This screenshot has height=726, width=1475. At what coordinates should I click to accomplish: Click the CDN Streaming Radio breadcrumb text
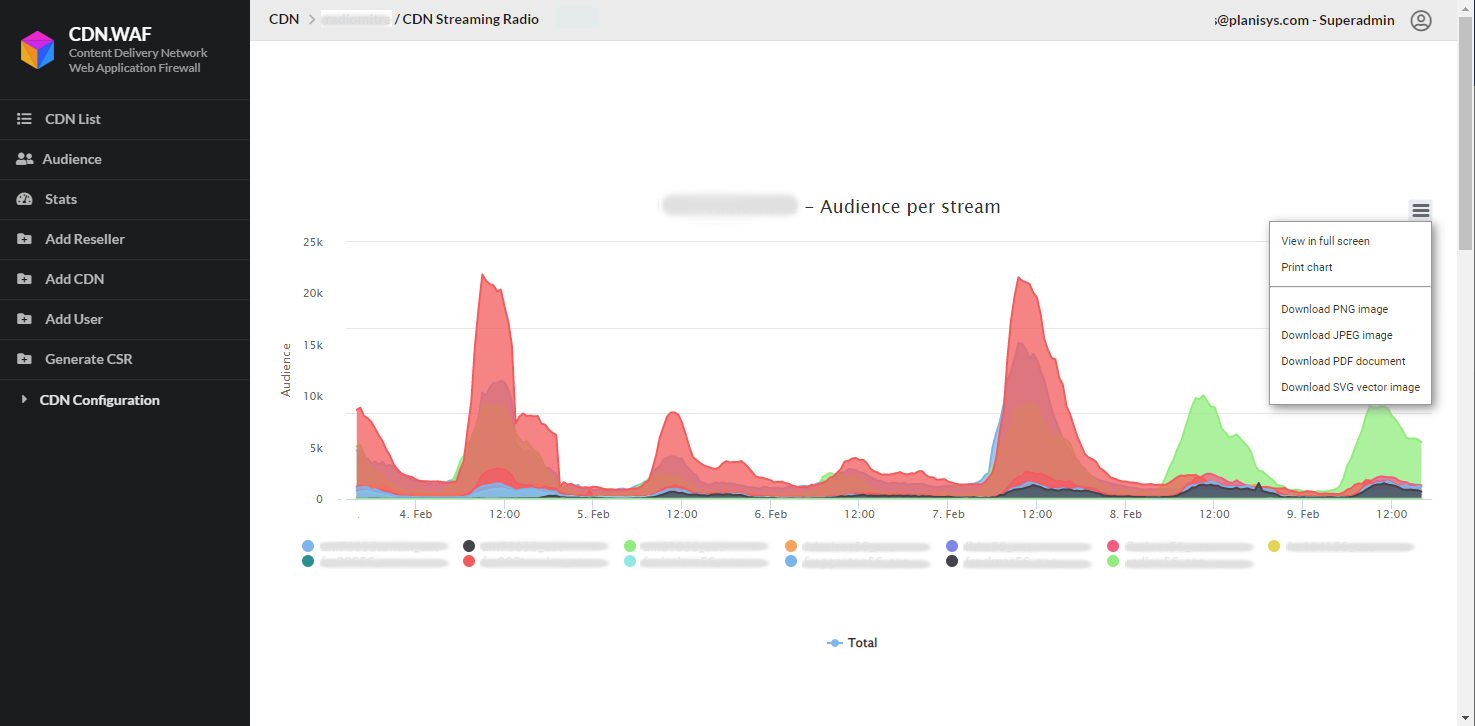tap(471, 19)
